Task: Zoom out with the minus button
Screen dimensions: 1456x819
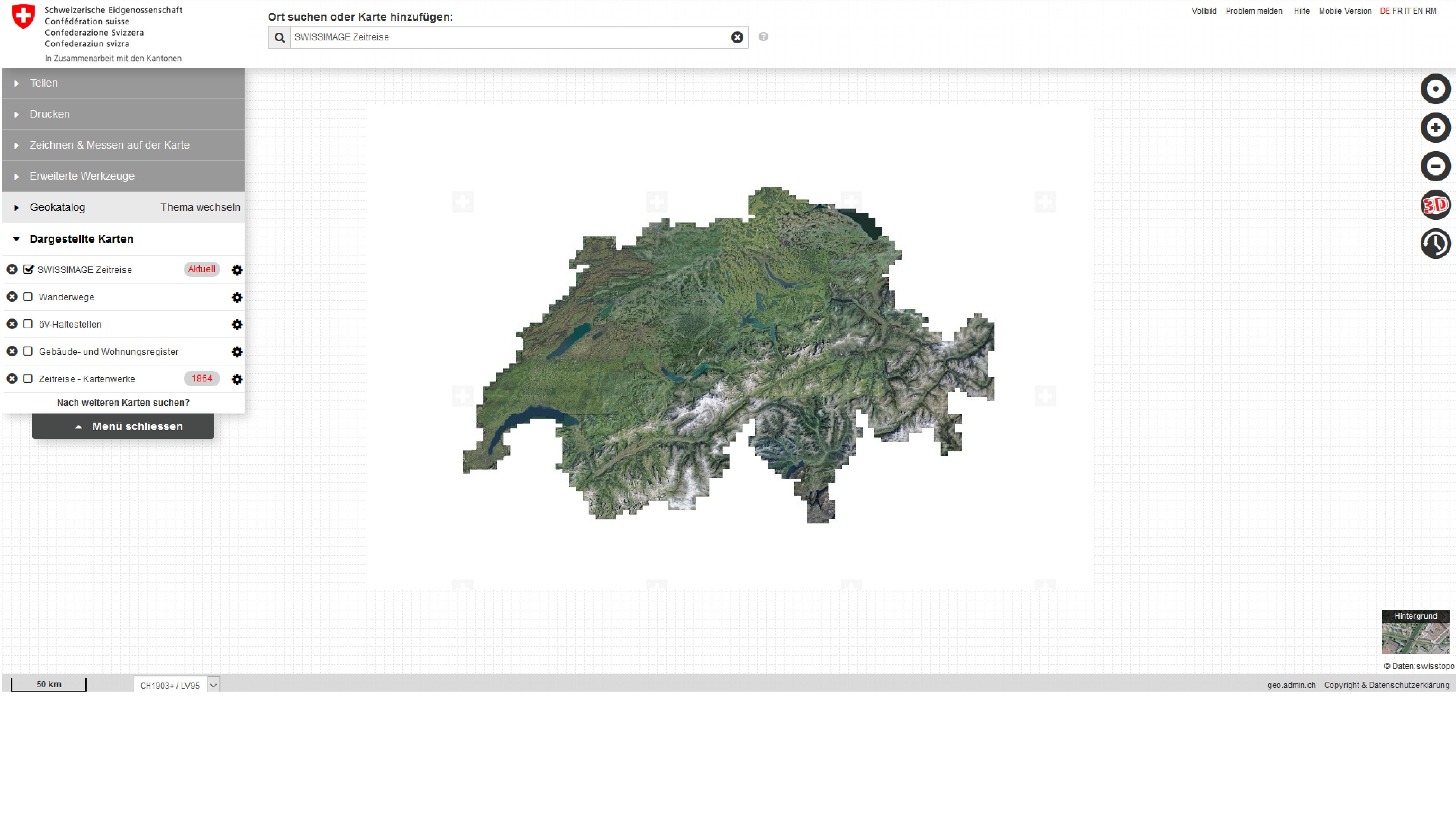Action: [1435, 166]
